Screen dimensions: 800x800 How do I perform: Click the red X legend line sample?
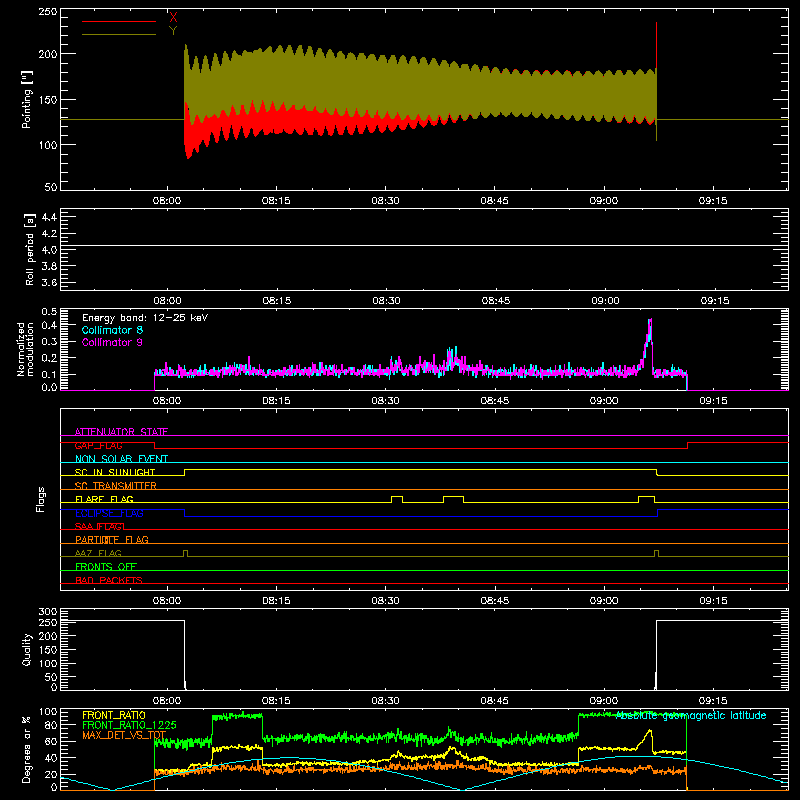119,21
